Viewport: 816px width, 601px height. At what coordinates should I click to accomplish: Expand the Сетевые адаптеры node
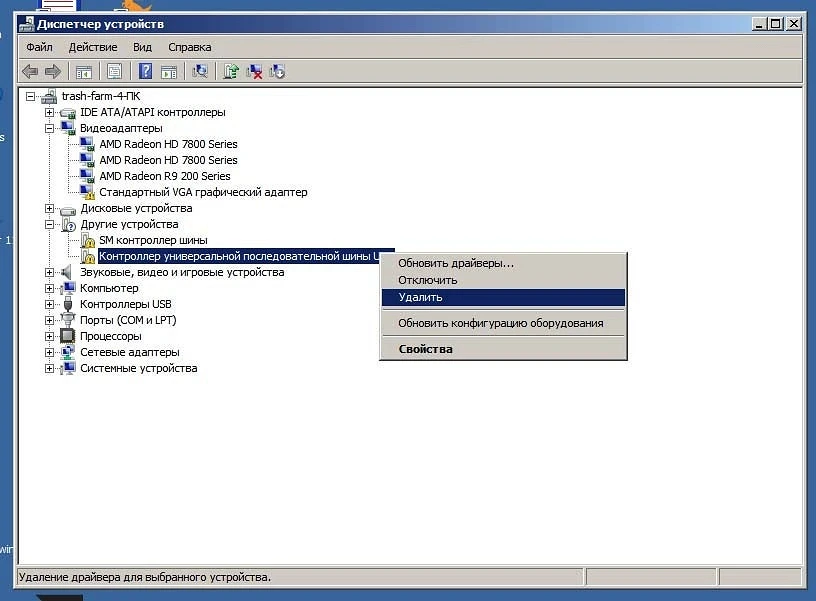(x=49, y=352)
